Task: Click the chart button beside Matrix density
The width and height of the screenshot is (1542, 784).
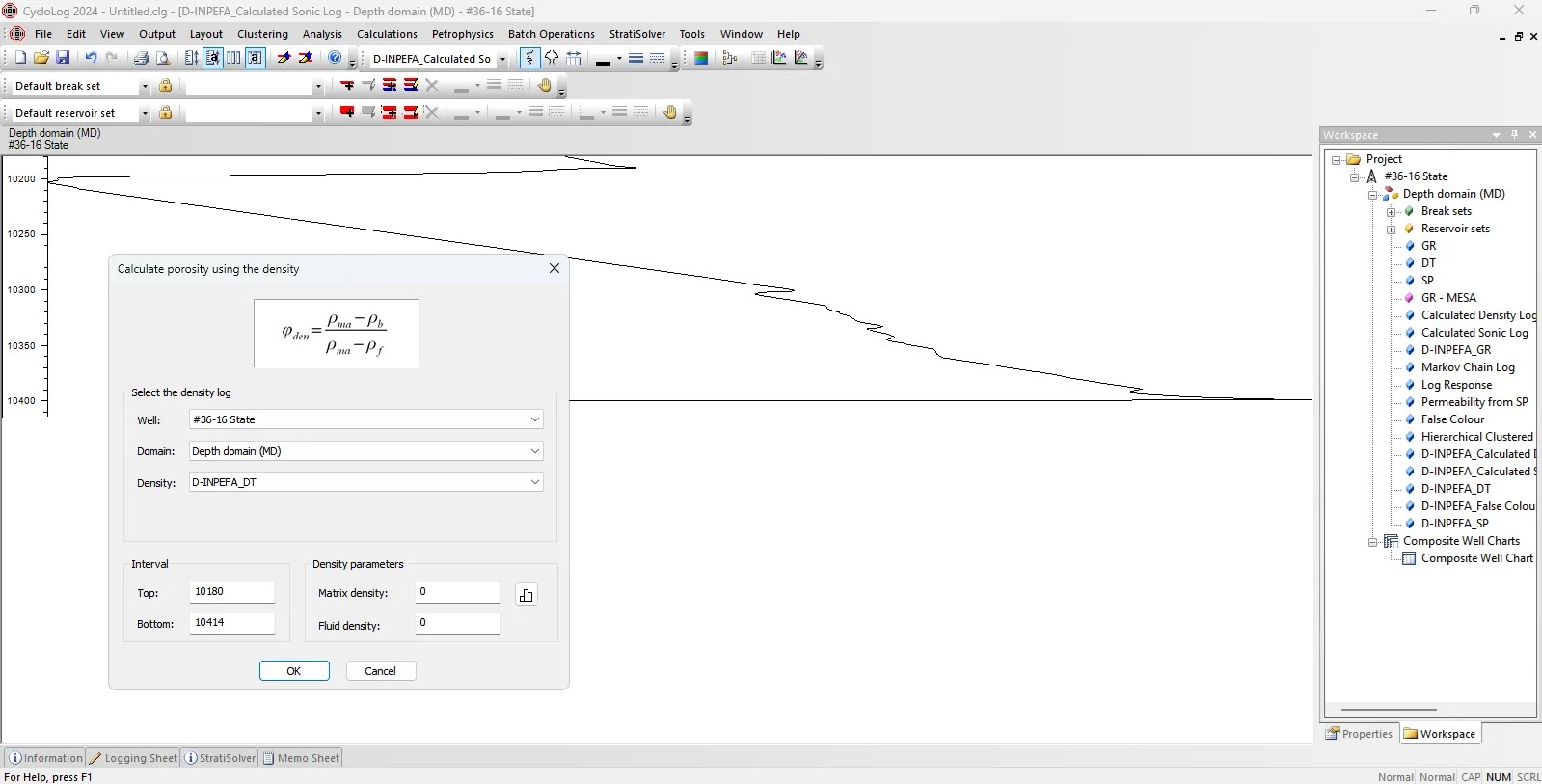Action: (x=526, y=595)
